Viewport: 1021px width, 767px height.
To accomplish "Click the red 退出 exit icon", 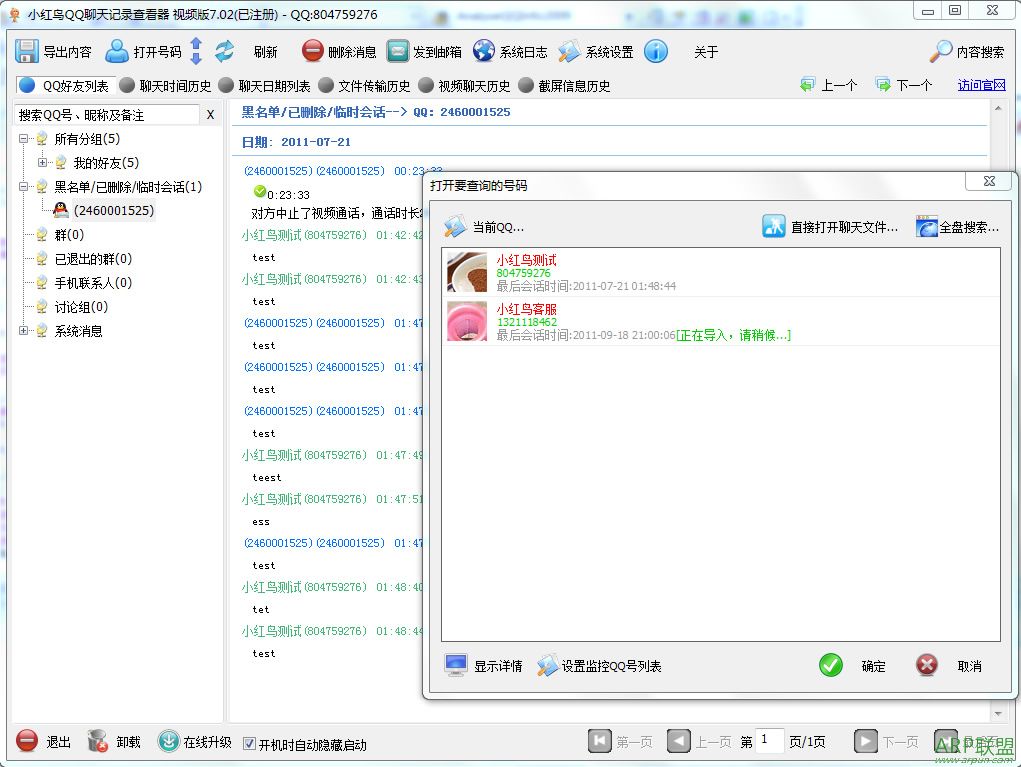I will coord(27,741).
